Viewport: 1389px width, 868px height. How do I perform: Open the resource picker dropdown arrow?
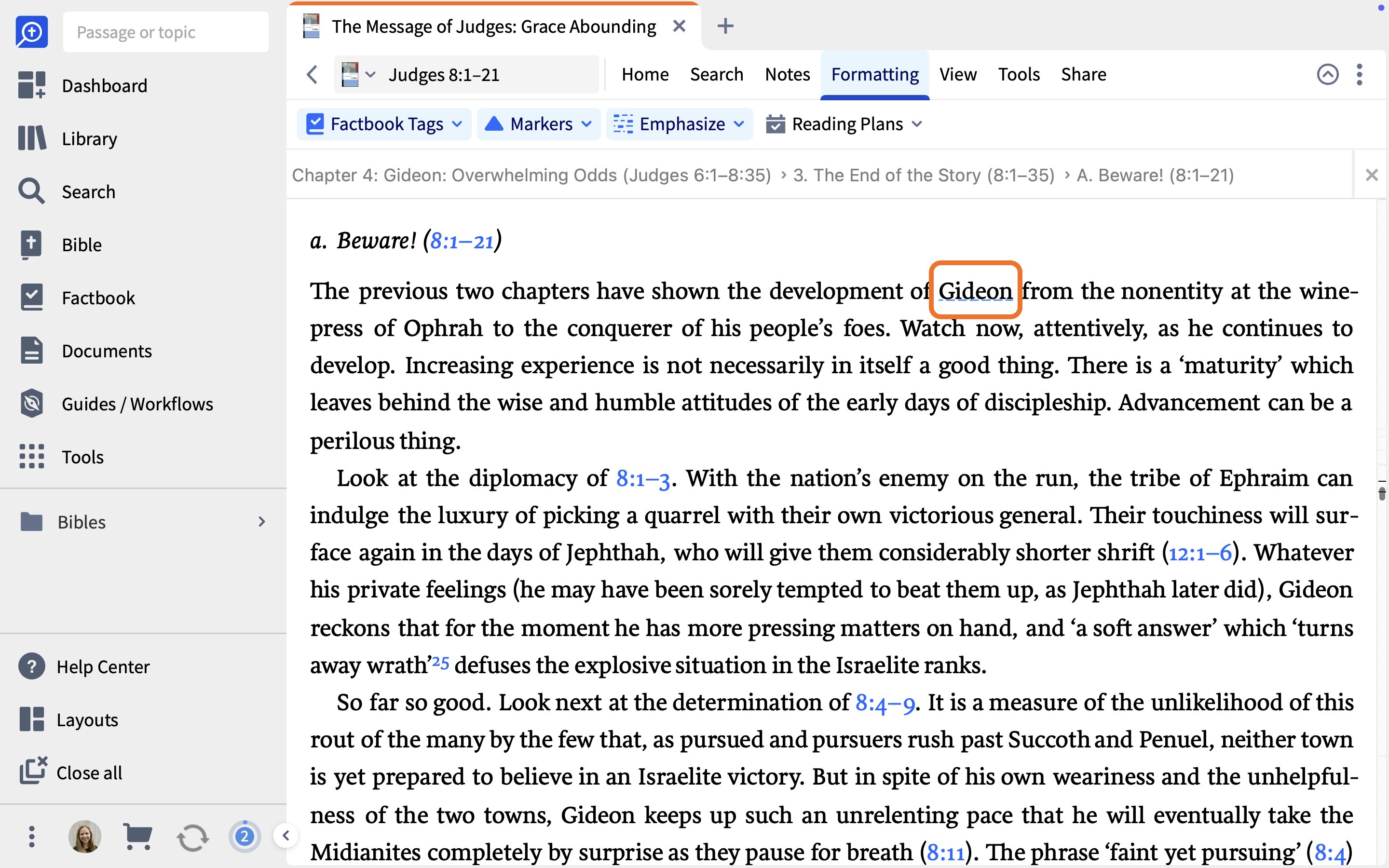click(371, 75)
